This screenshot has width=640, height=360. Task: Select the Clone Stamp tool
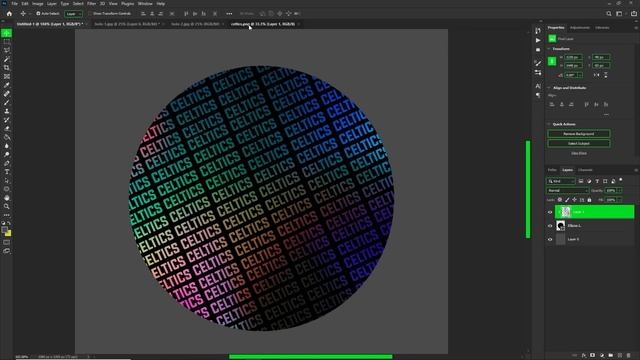[x=7, y=111]
